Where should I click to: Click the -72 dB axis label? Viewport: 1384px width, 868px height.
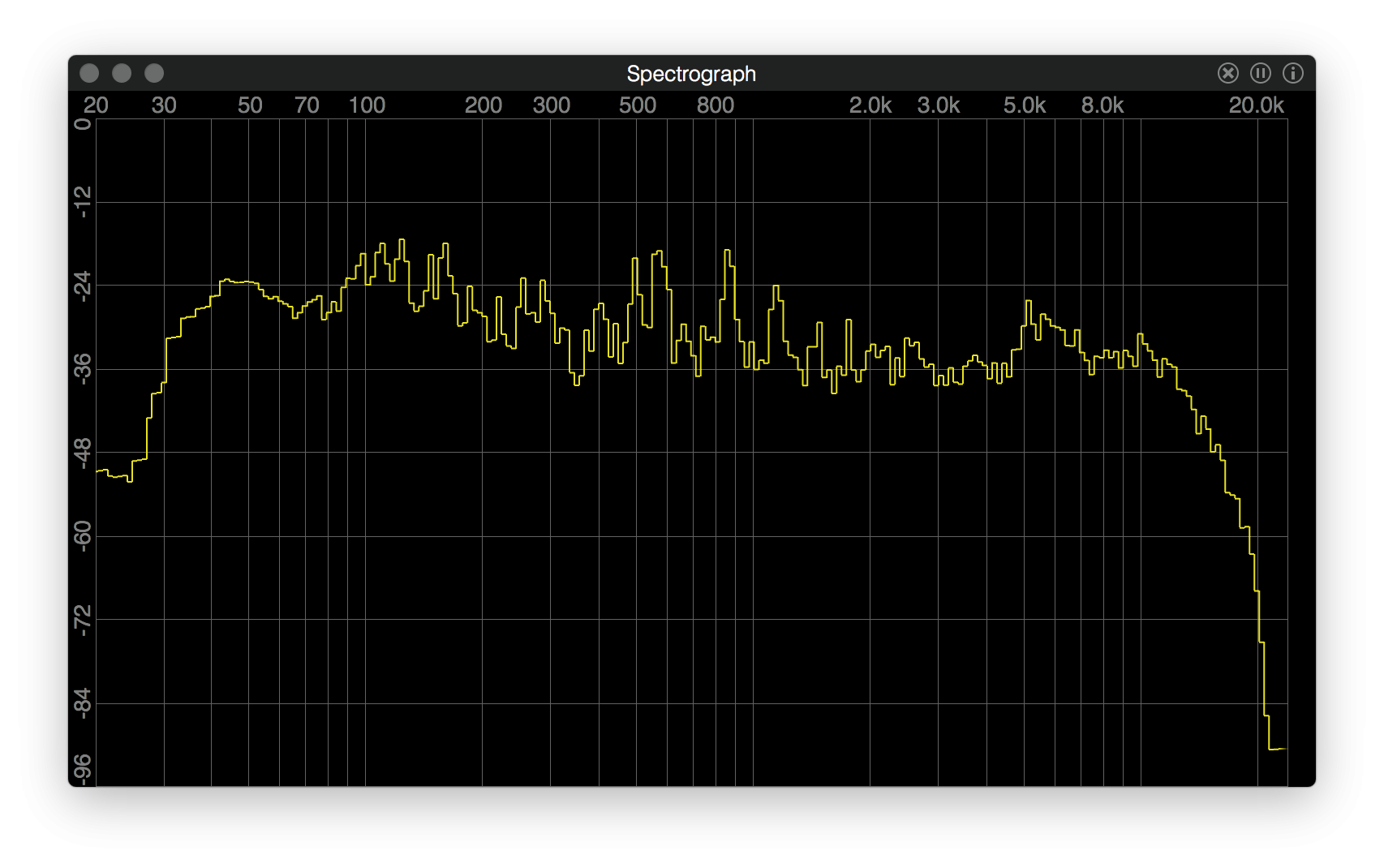point(82,620)
